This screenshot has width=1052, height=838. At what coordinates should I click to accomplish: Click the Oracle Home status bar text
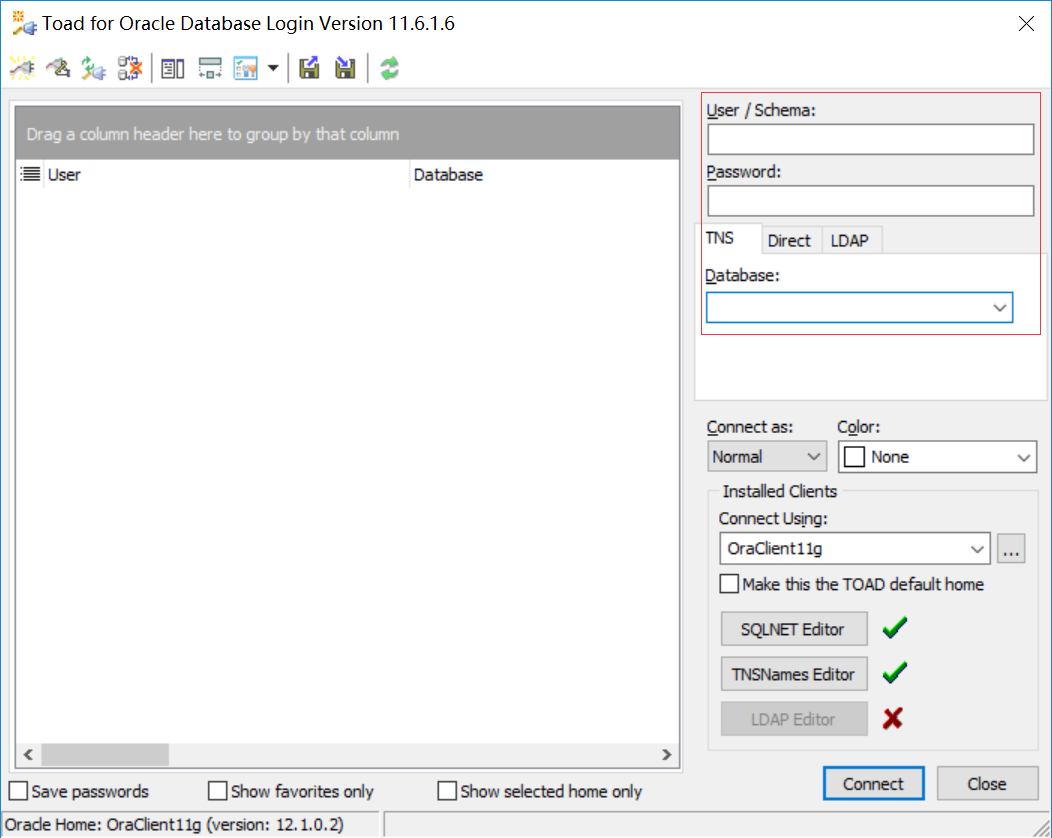(x=174, y=825)
